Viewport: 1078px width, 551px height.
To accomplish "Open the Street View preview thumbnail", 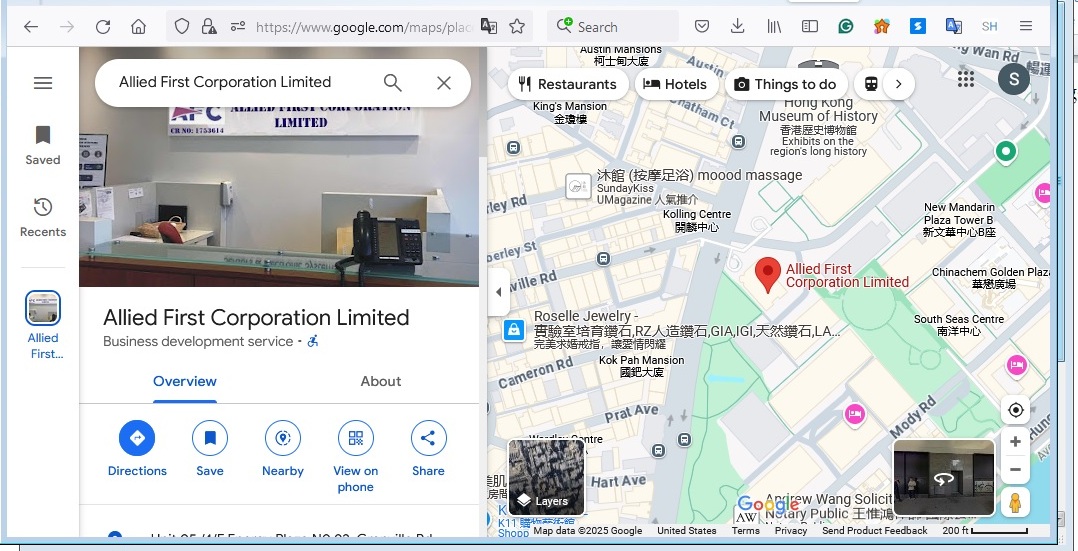I will pyautogui.click(x=944, y=477).
